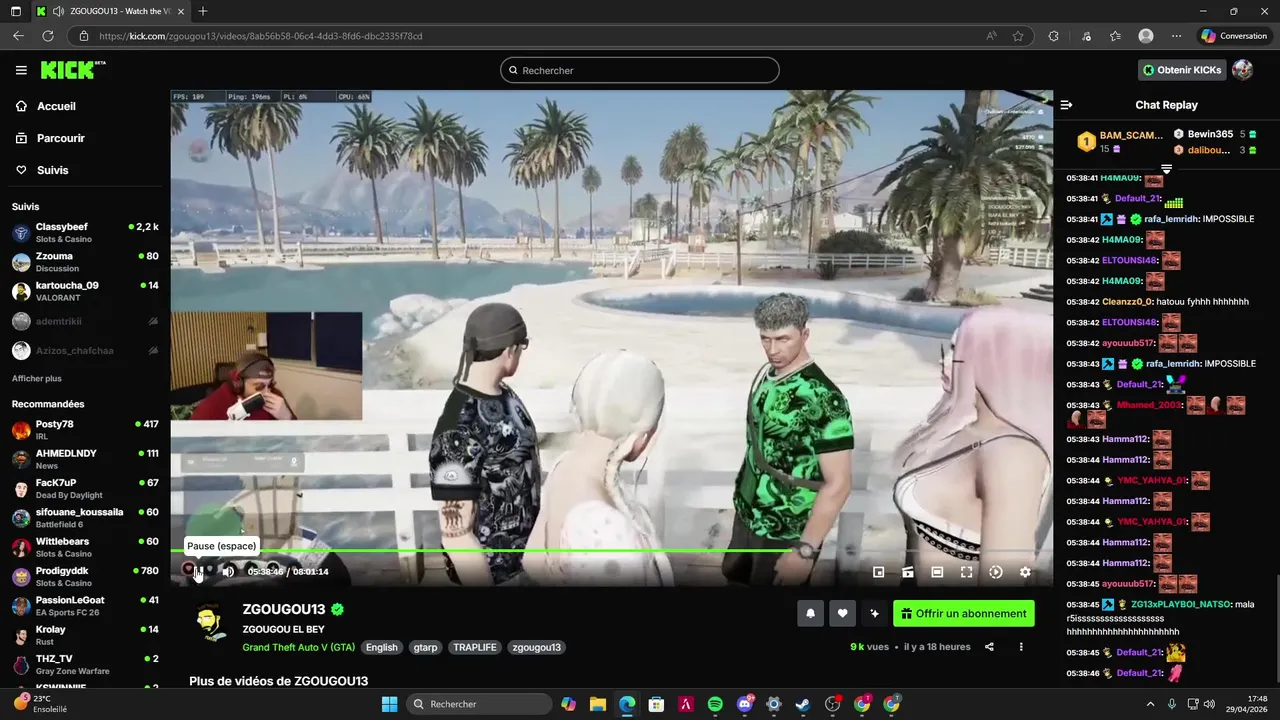The image size is (1280, 720).
Task: Focus the Rechercher search field on Kick
Action: [x=640, y=70]
